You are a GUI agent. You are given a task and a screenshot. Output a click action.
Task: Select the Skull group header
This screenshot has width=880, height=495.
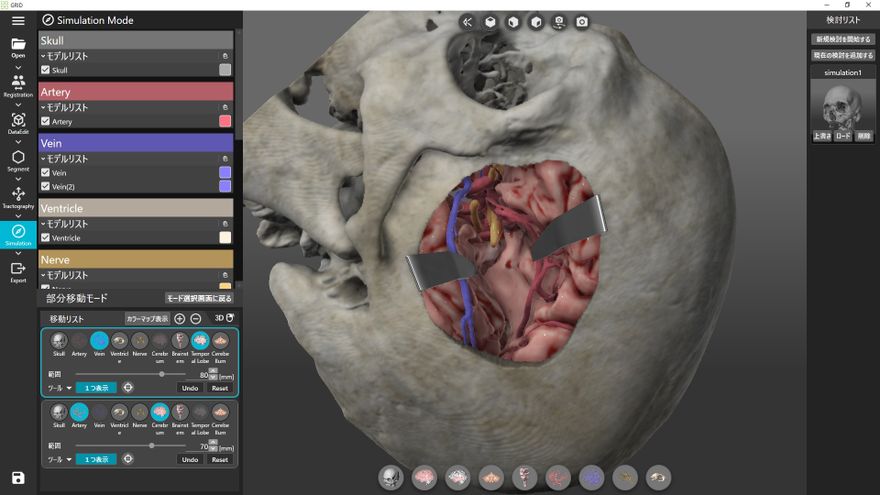point(136,40)
